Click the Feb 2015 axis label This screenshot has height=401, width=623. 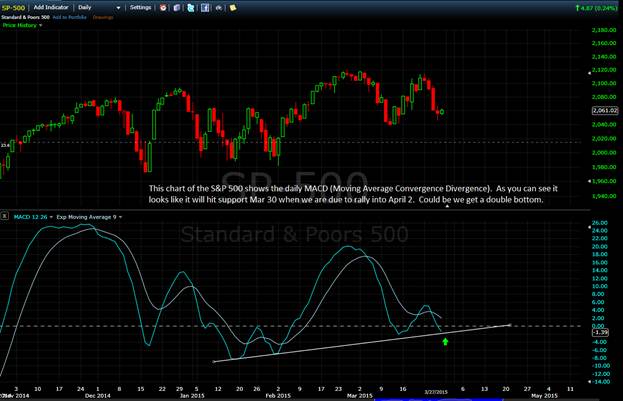[x=278, y=396]
